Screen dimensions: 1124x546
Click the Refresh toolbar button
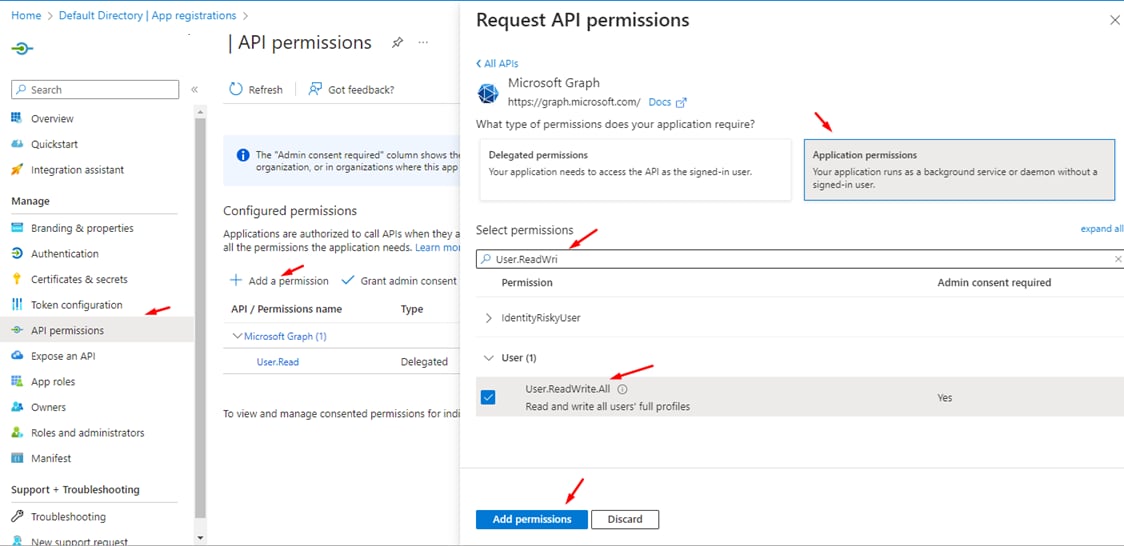coord(256,90)
